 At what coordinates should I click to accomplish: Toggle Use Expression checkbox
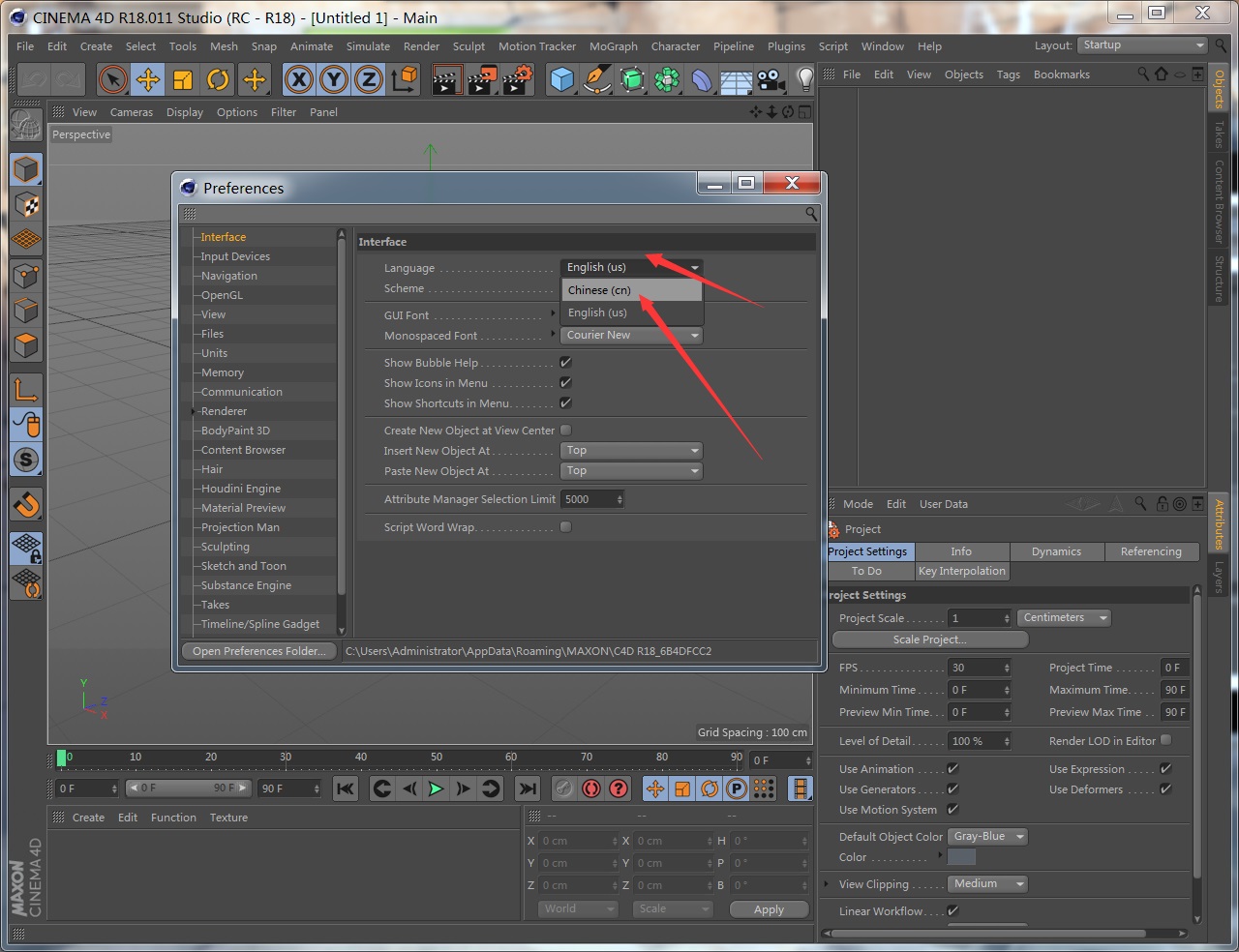(1165, 768)
